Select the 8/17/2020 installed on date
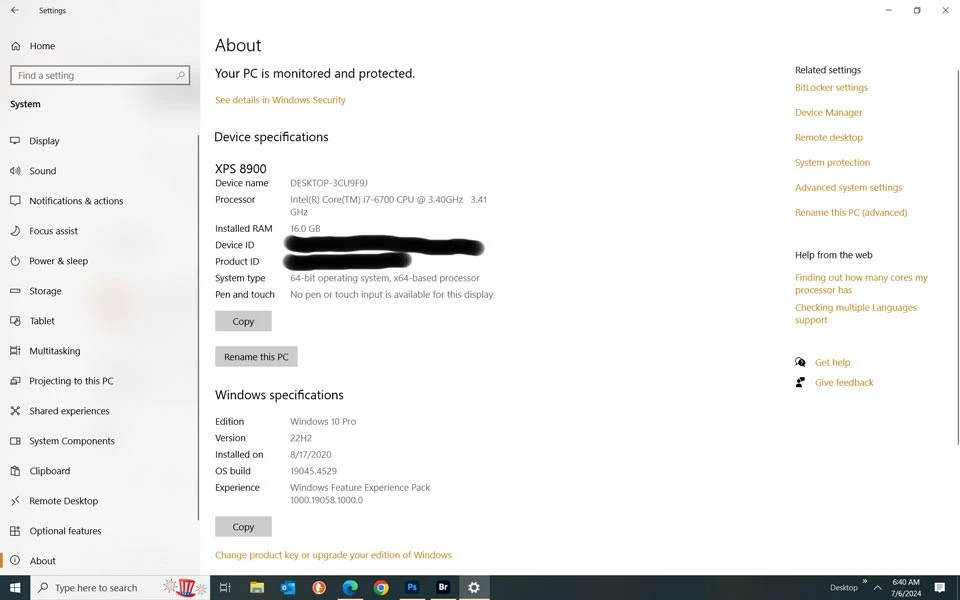Screen dimensions: 960x600 pyautogui.click(x=310, y=454)
